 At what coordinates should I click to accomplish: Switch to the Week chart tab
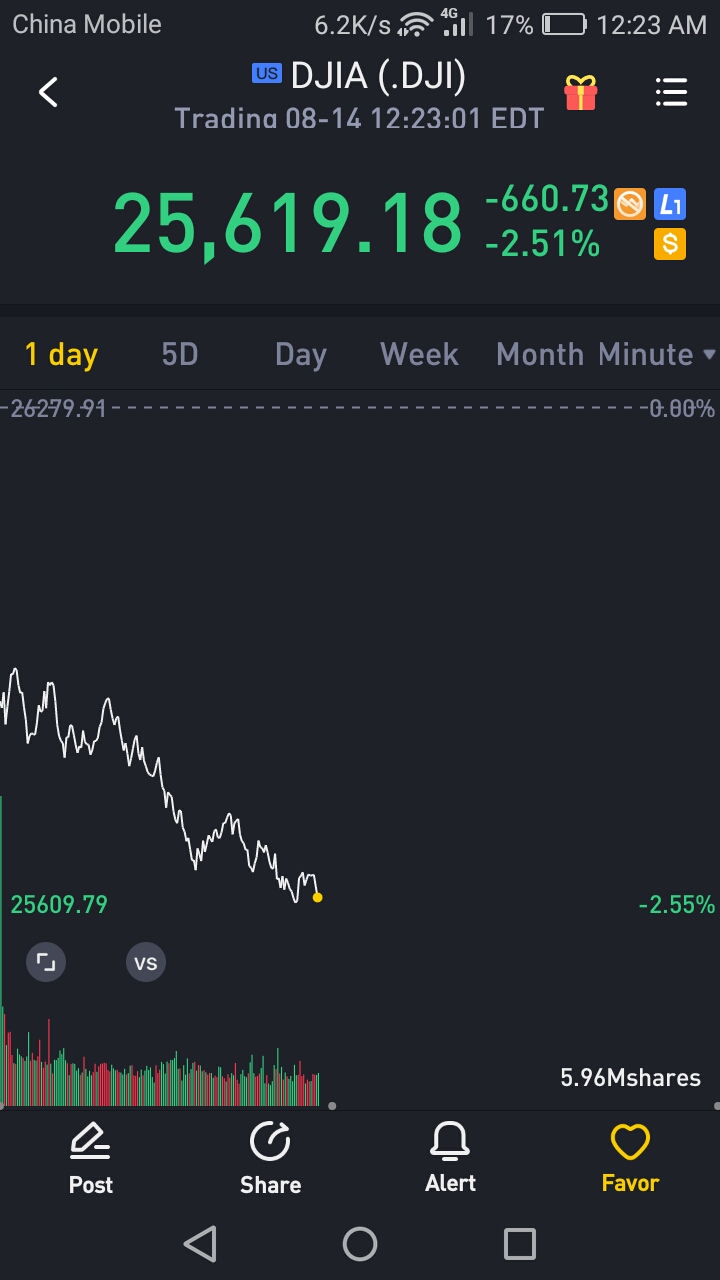[419, 355]
